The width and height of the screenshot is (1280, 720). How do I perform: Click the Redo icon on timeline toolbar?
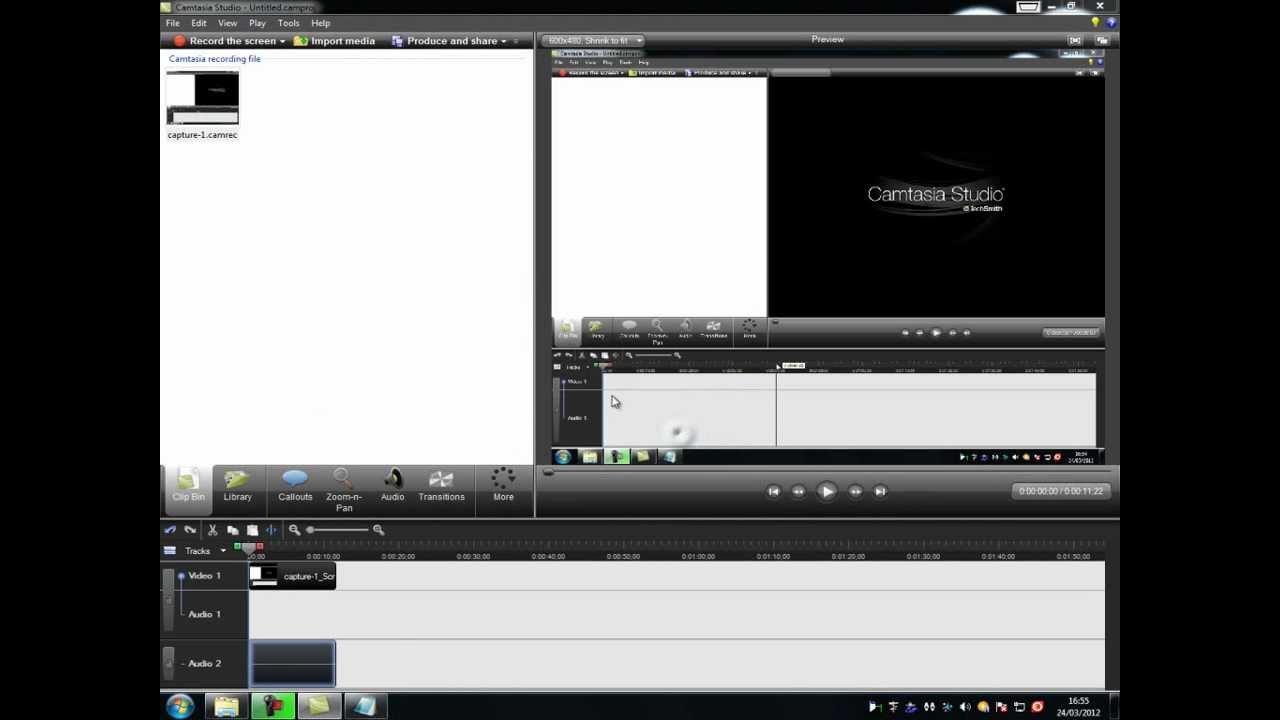pyautogui.click(x=190, y=530)
